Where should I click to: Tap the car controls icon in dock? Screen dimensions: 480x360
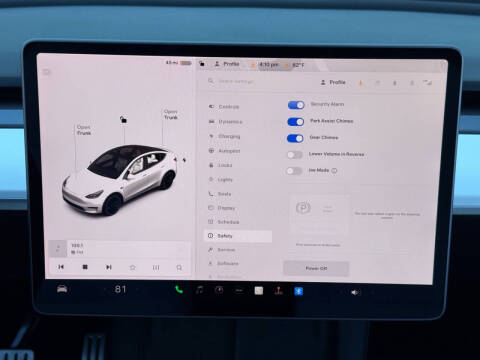click(62, 289)
